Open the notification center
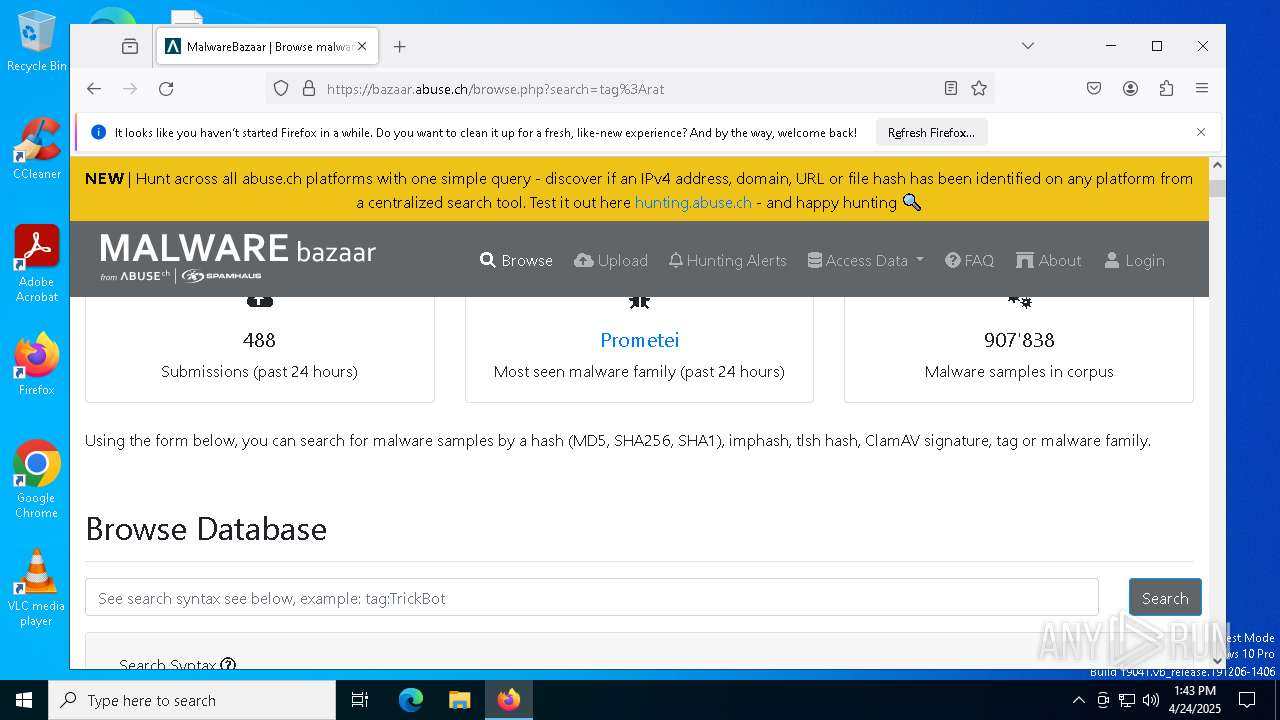The image size is (1280, 720). pyautogui.click(x=1247, y=700)
